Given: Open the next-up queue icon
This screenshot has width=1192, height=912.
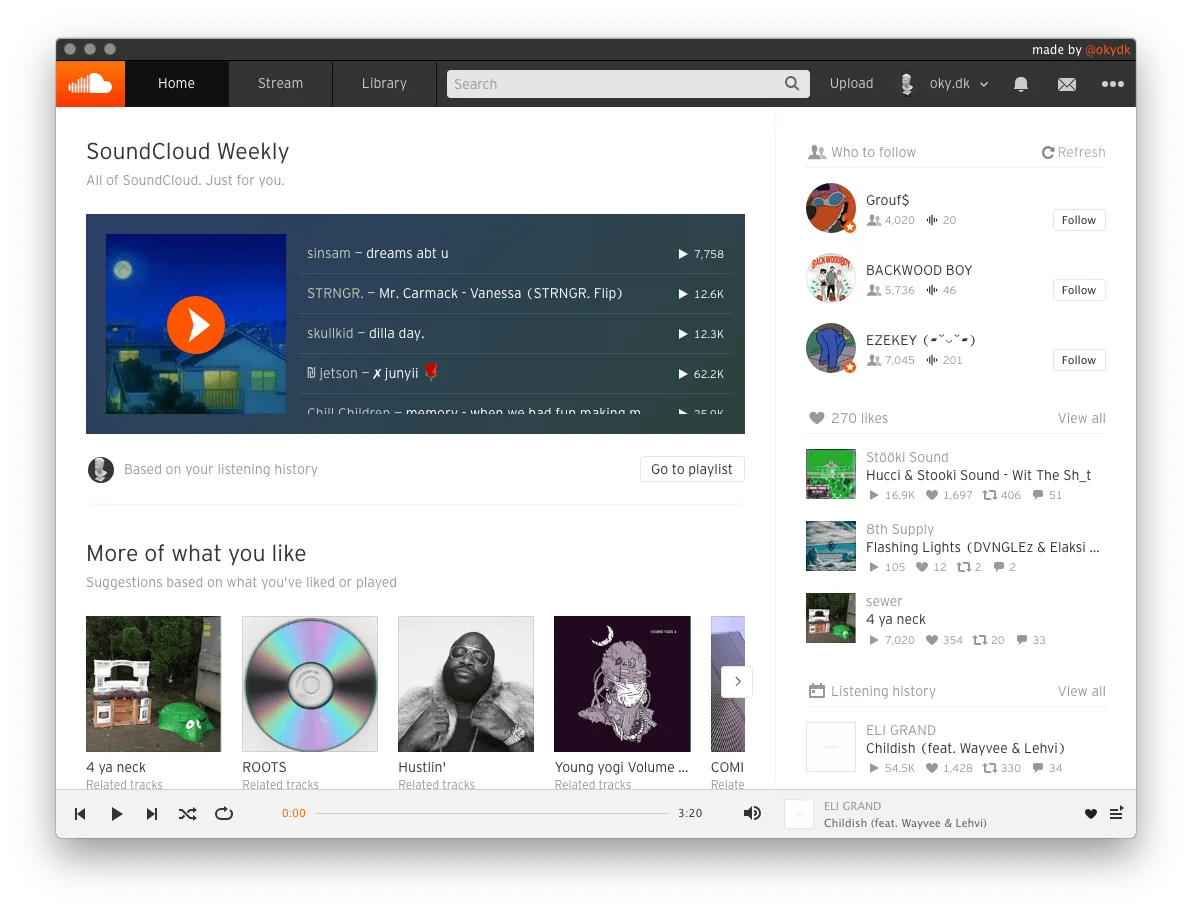Looking at the screenshot, I should click(1116, 813).
